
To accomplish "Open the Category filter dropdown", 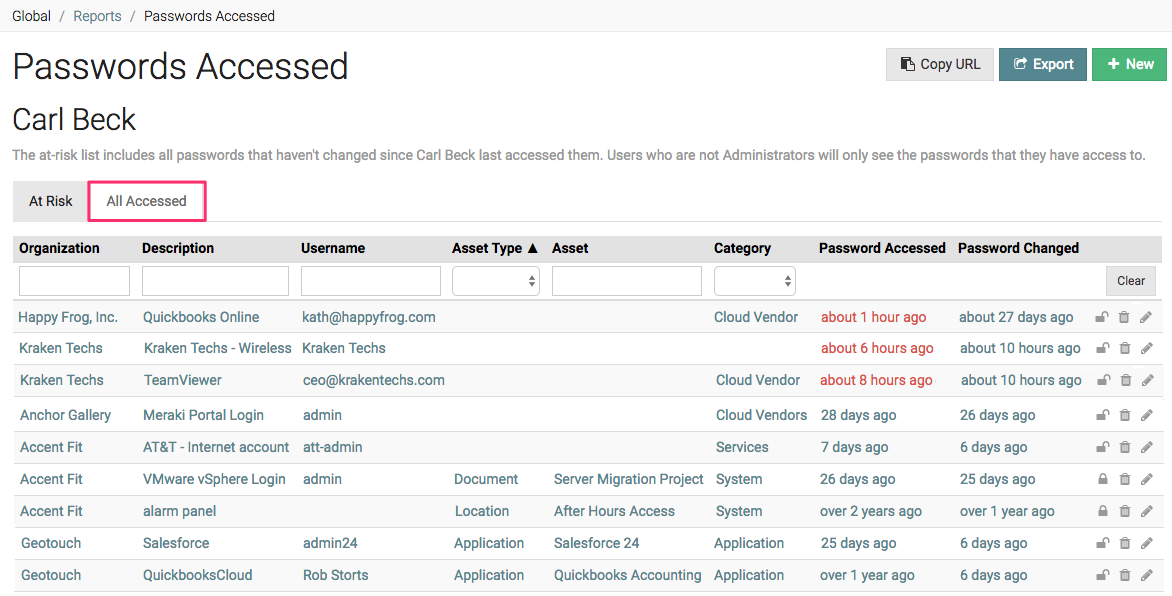I will 755,281.
